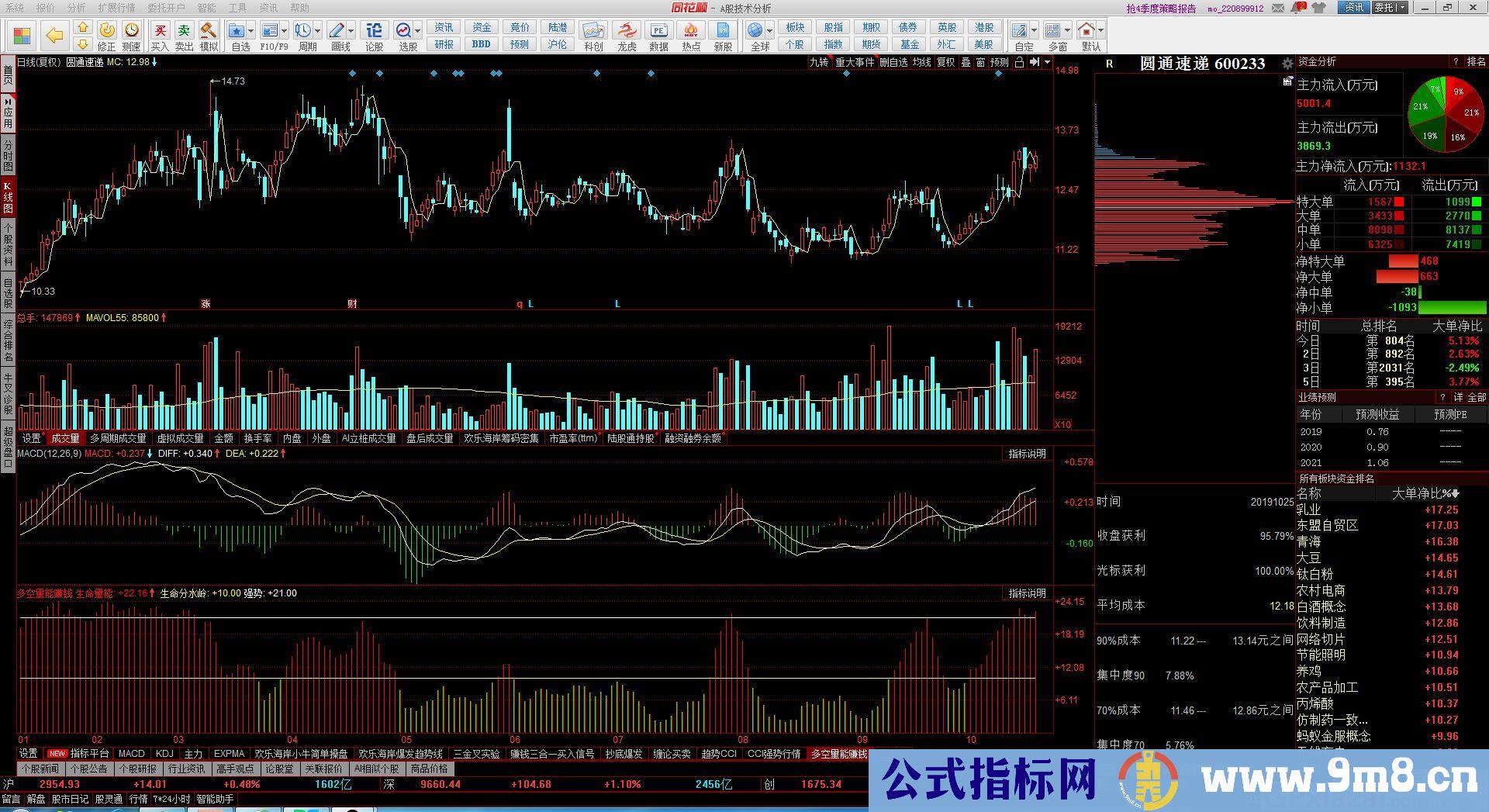
Task: Expand the F10/F9 dropdown arrow
Action: click(284, 31)
